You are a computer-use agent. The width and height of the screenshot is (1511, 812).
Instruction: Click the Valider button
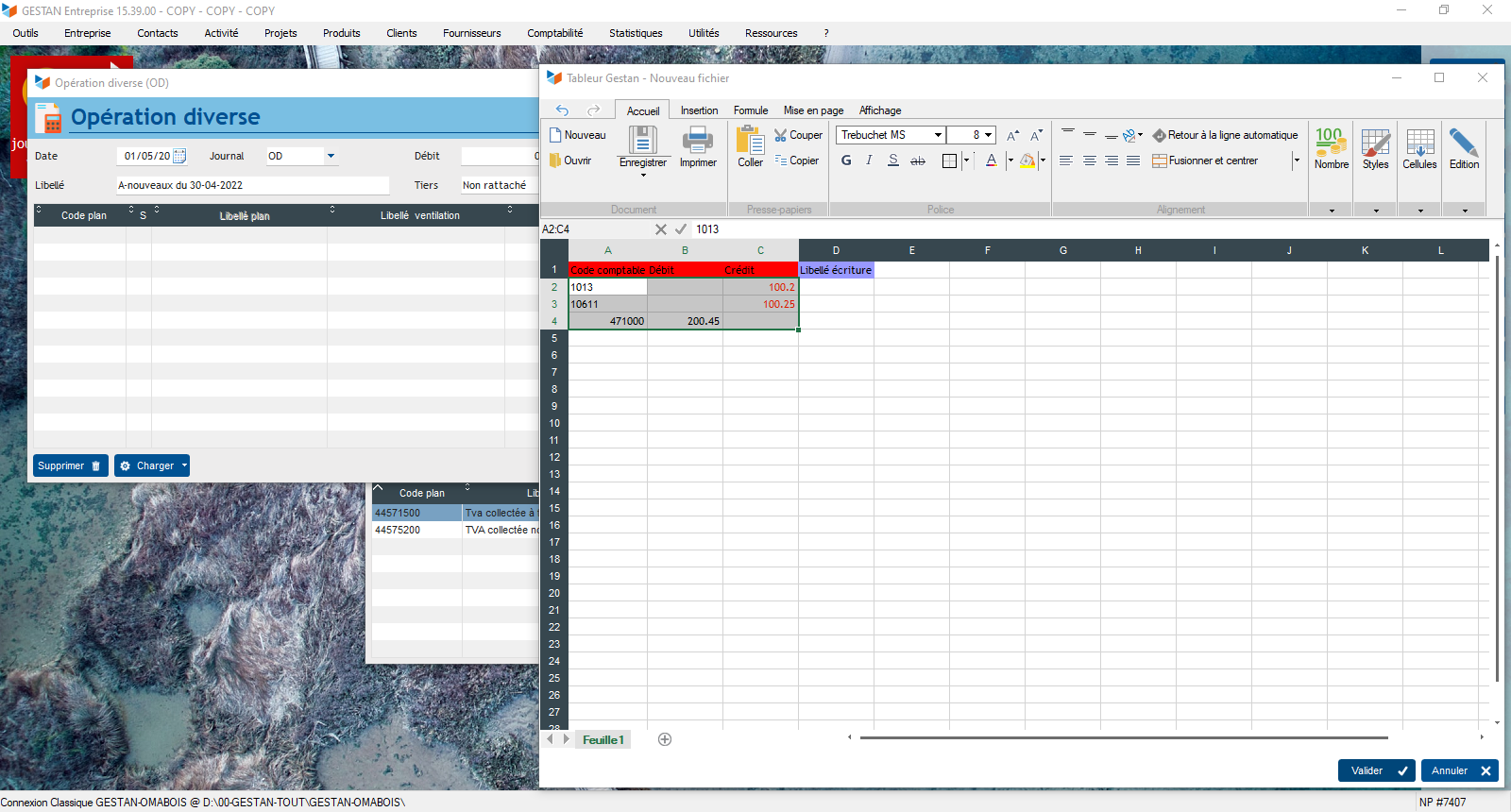tap(1376, 770)
